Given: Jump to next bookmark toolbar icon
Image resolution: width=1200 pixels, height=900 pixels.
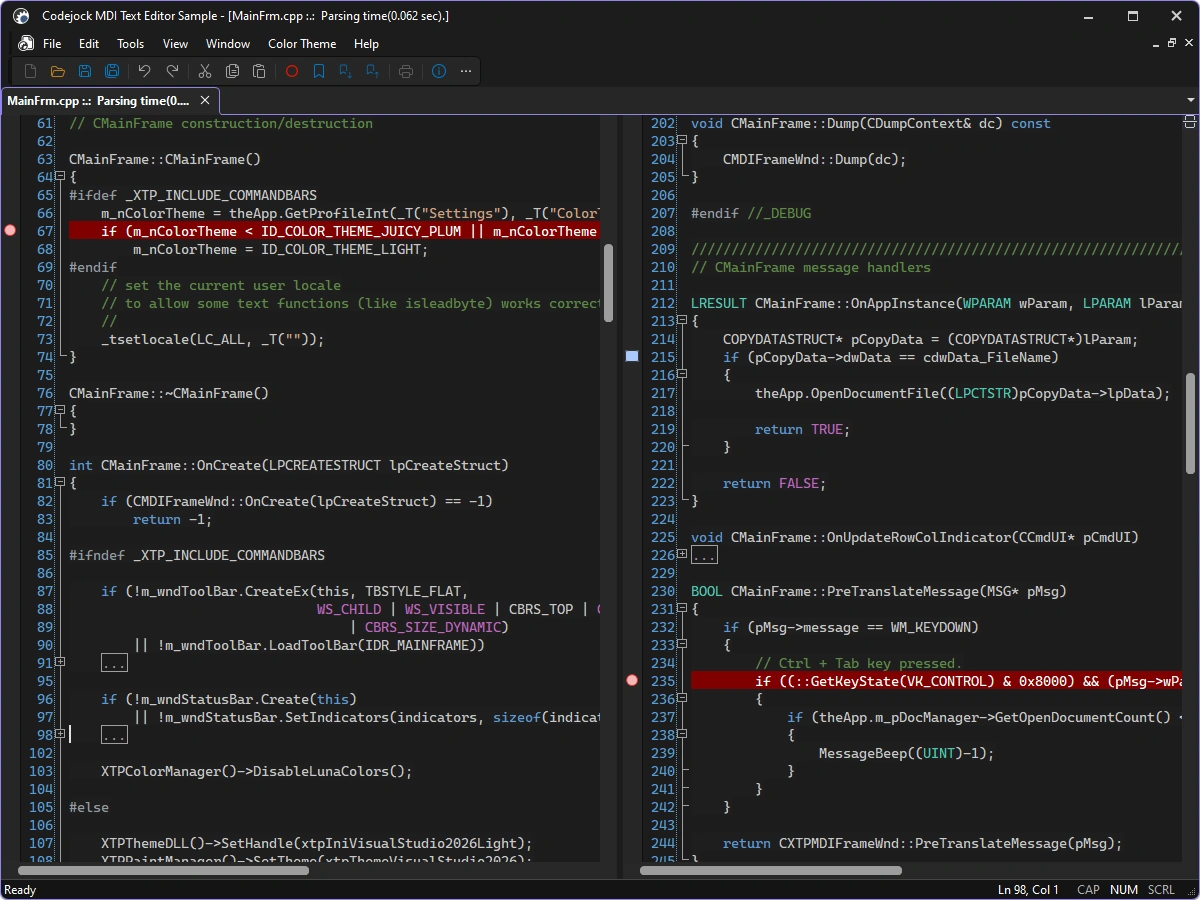Looking at the screenshot, I should (x=346, y=71).
